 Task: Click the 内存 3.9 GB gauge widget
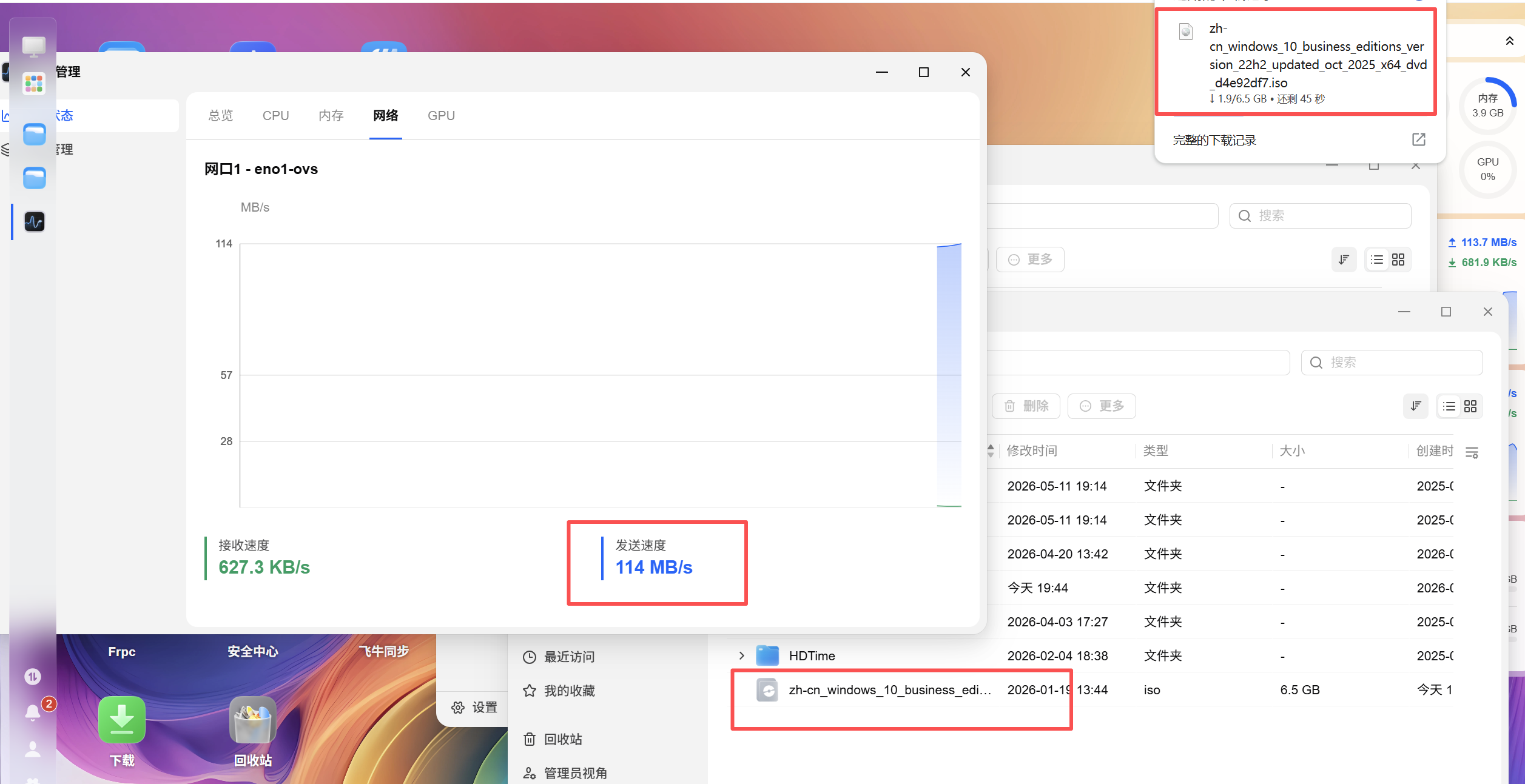1487,106
